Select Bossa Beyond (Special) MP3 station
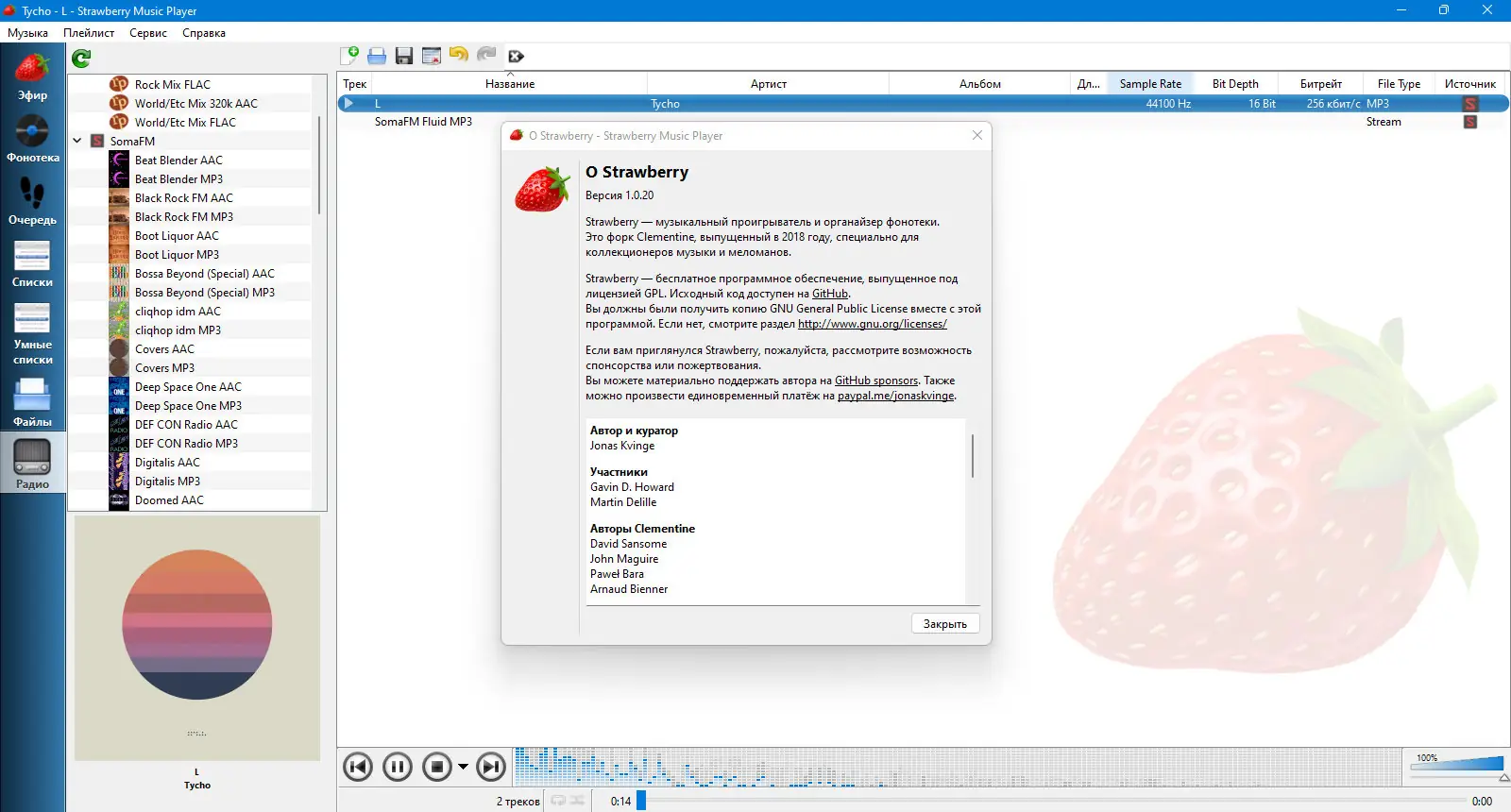 (205, 292)
